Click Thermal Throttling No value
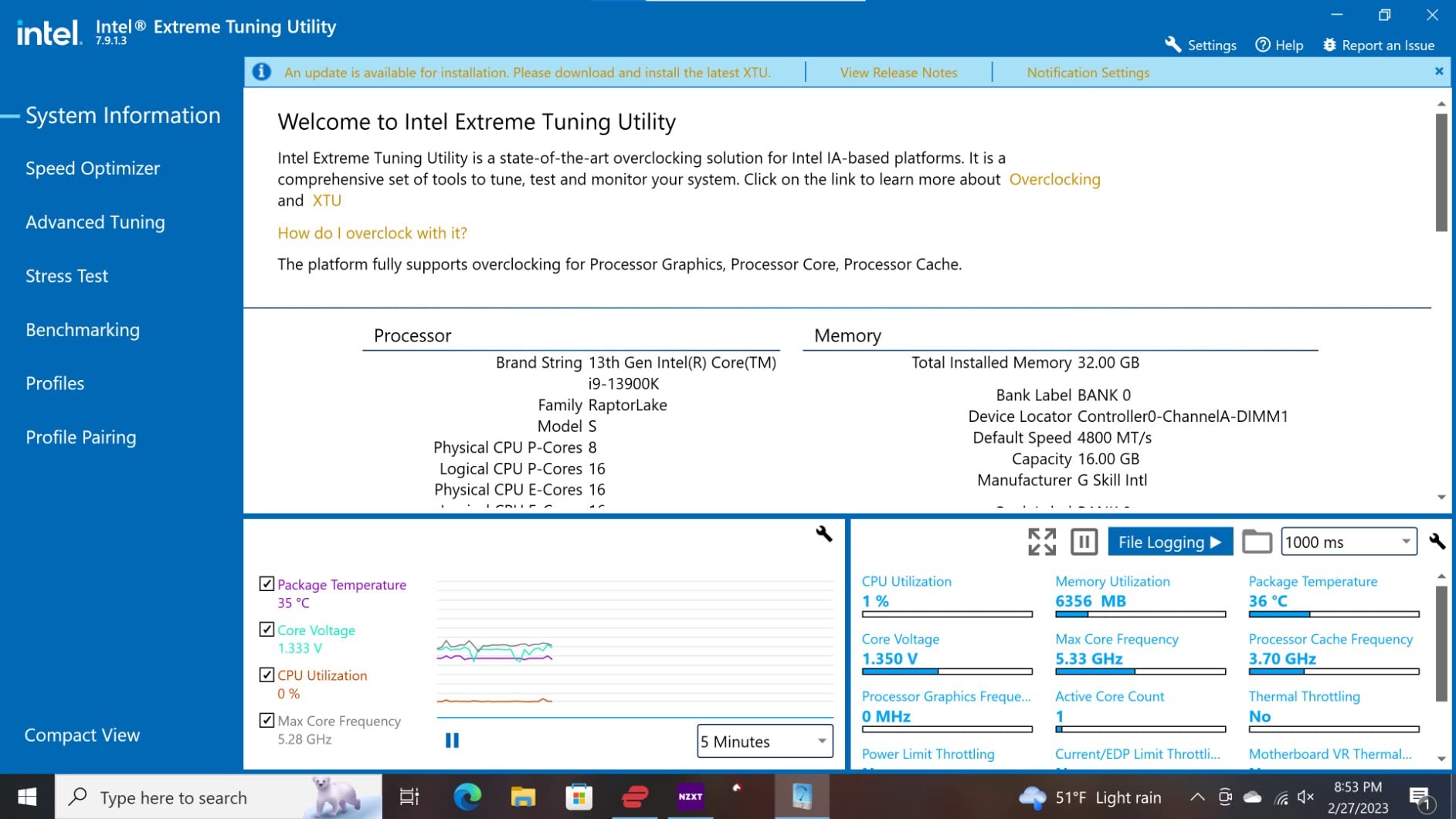The height and width of the screenshot is (819, 1456). click(x=1260, y=716)
